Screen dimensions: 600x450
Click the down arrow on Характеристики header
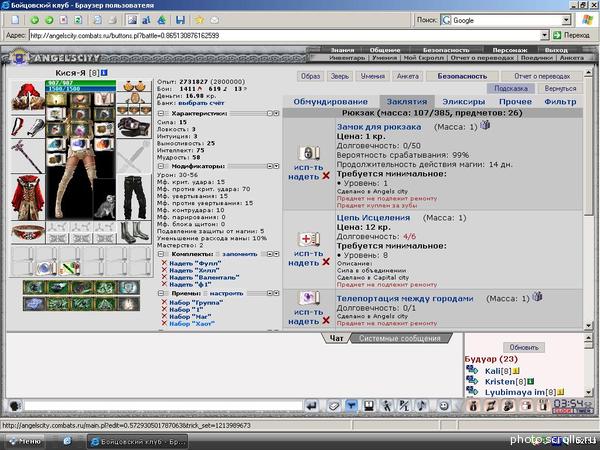tap(276, 114)
